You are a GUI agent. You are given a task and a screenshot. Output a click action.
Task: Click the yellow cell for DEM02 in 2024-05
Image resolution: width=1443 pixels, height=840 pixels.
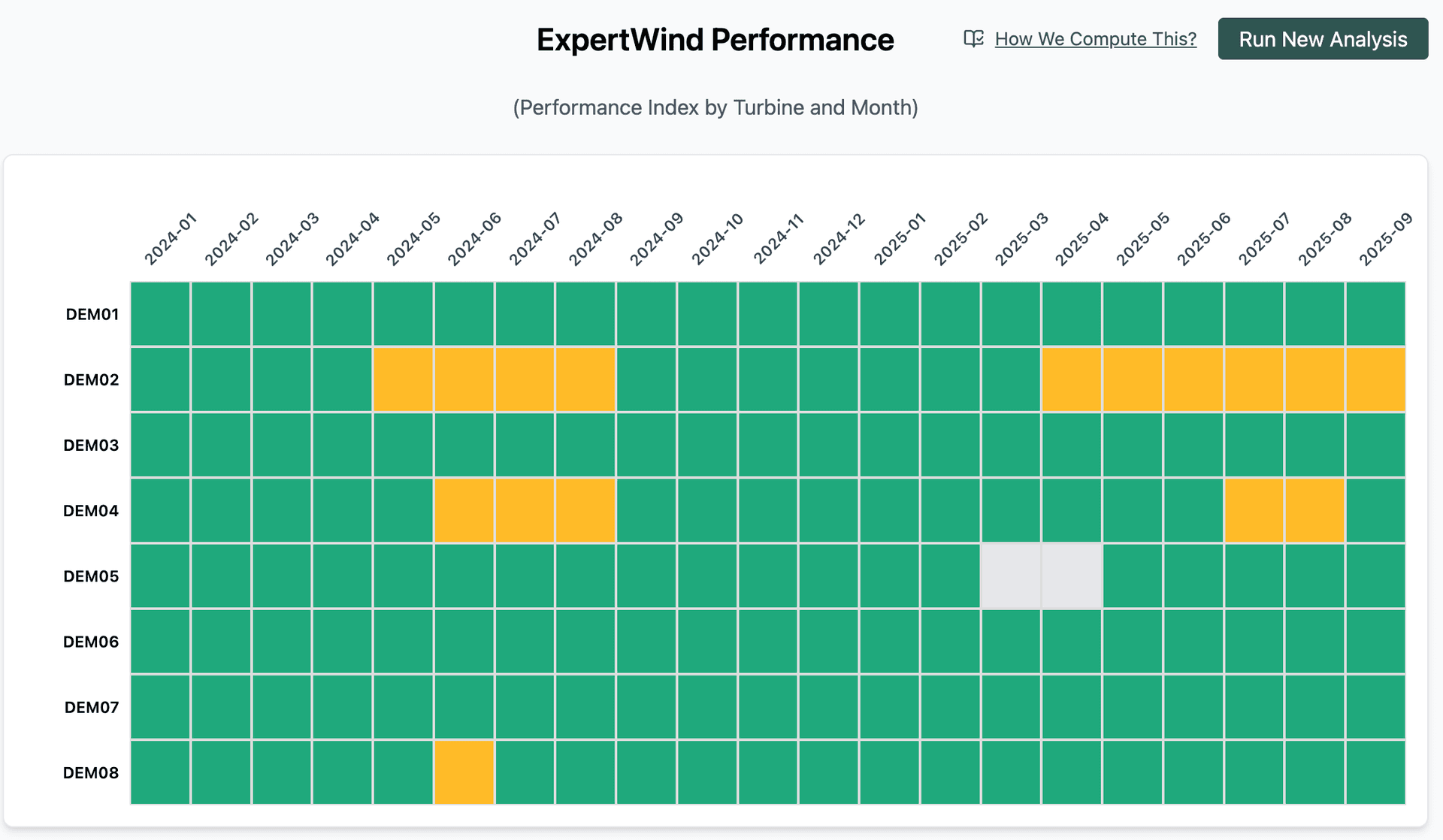[404, 379]
